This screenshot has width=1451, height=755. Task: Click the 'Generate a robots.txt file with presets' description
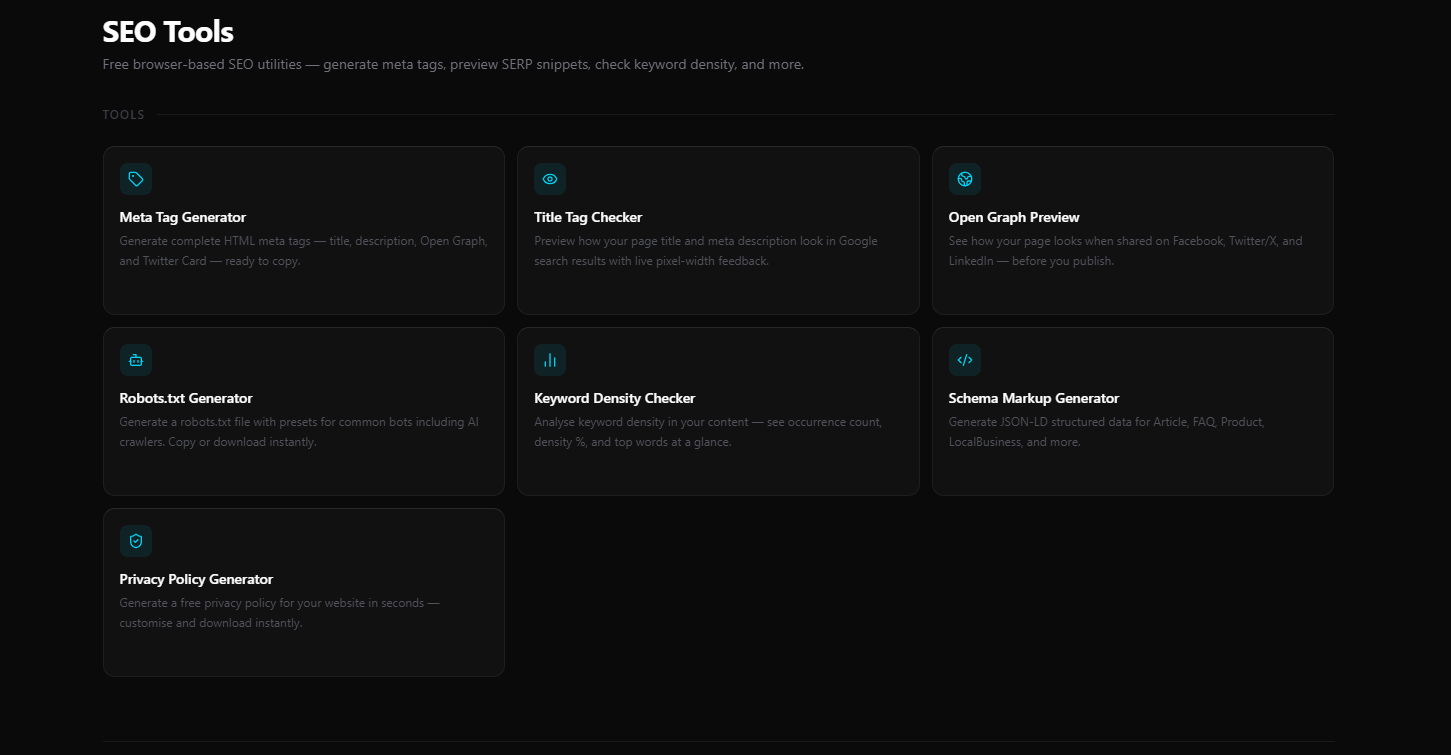299,432
